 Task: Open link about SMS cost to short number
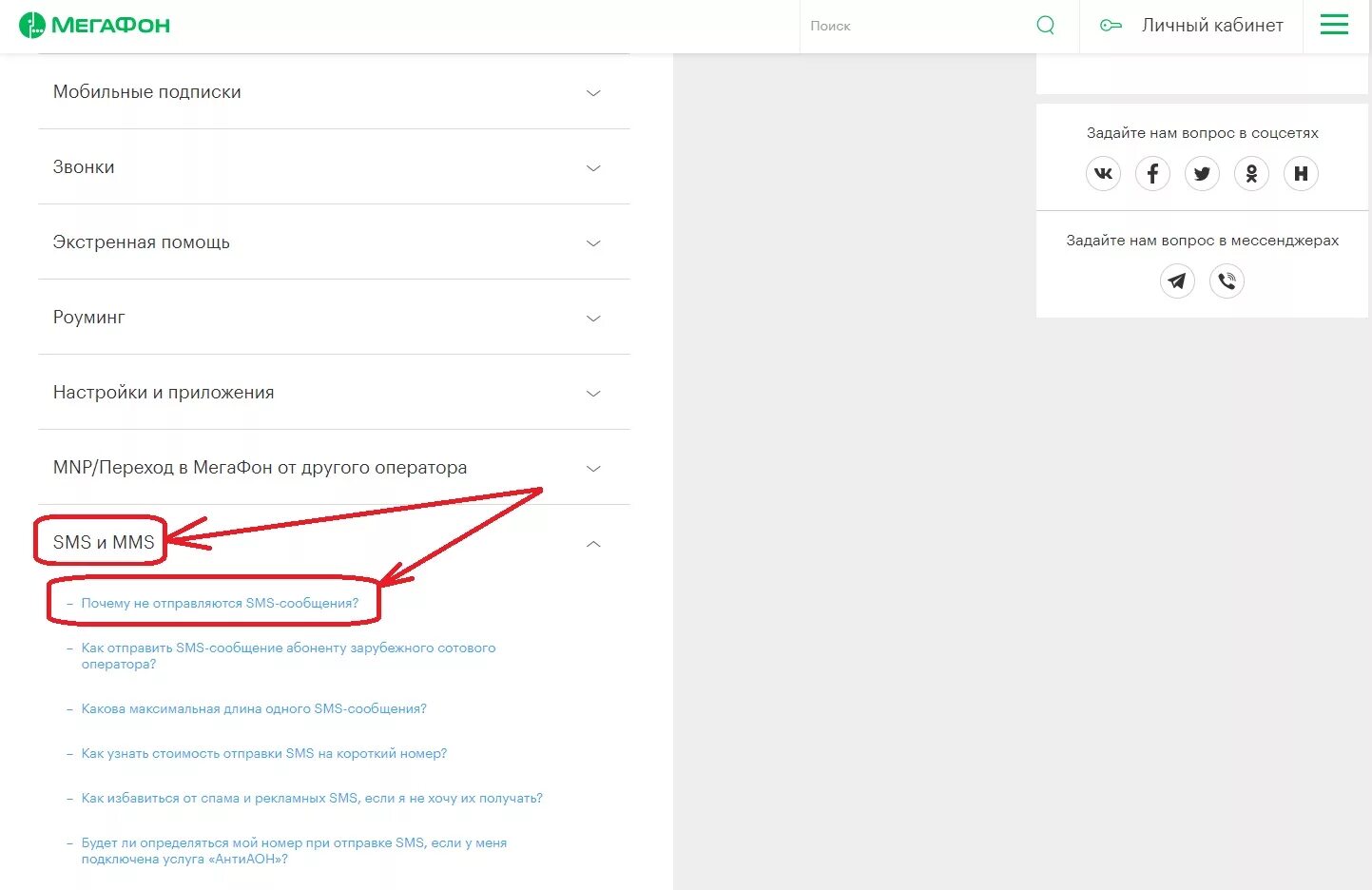[x=264, y=753]
